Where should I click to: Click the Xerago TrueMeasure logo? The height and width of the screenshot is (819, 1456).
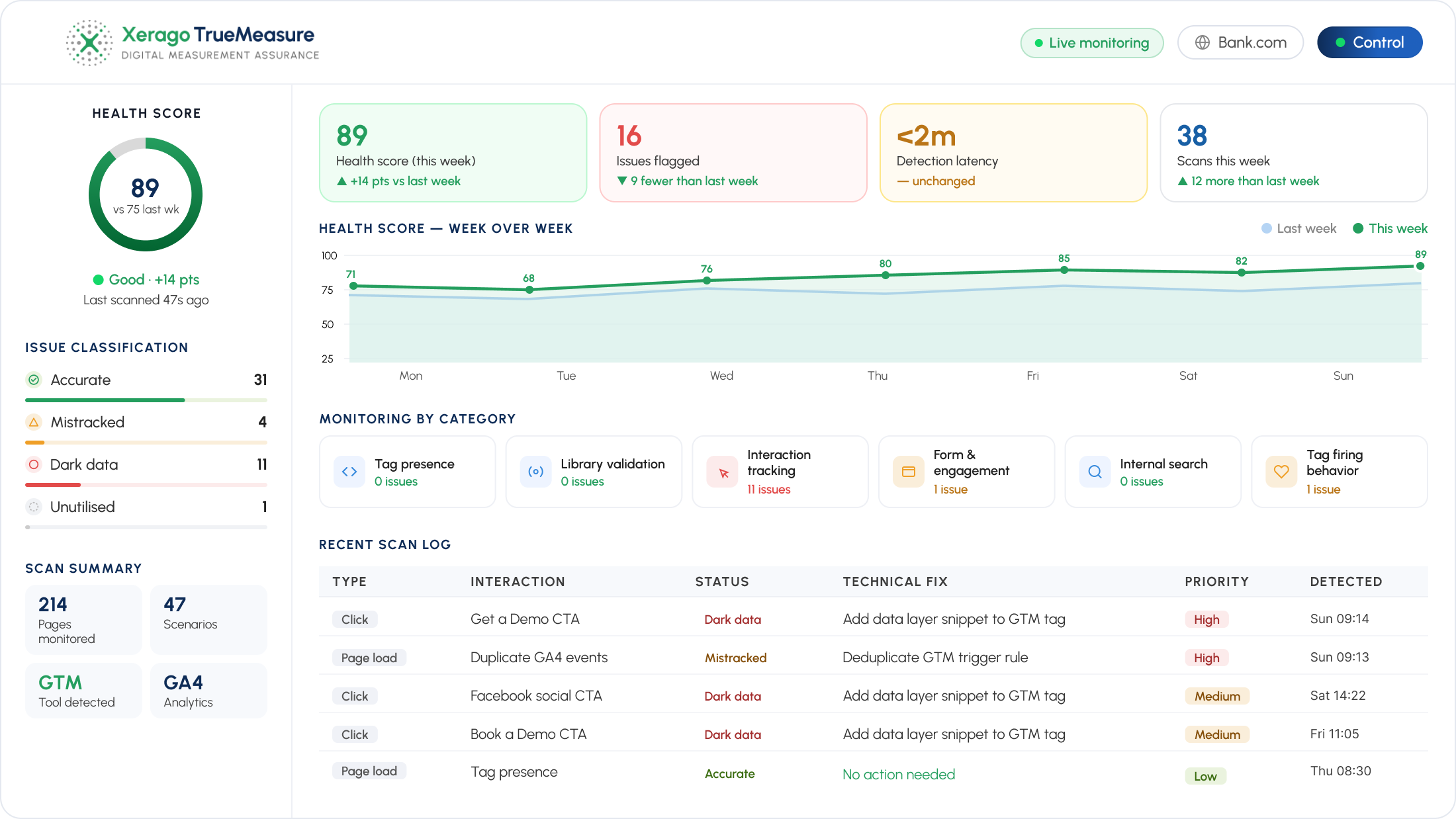193,42
